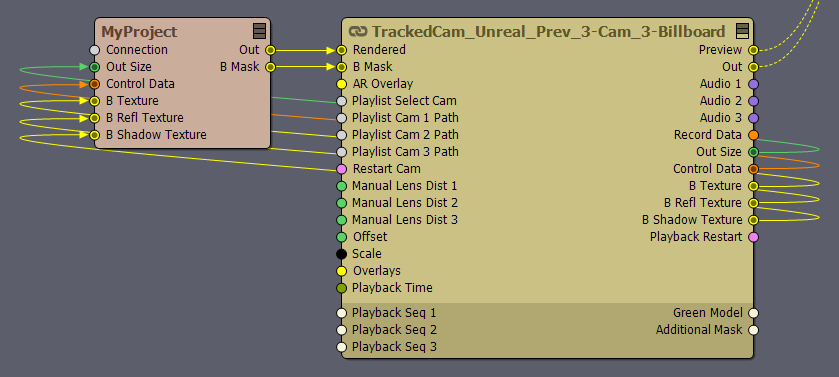This screenshot has width=839, height=377.
Task: Click the link icon beside TrackedCam title
Action: [357, 32]
